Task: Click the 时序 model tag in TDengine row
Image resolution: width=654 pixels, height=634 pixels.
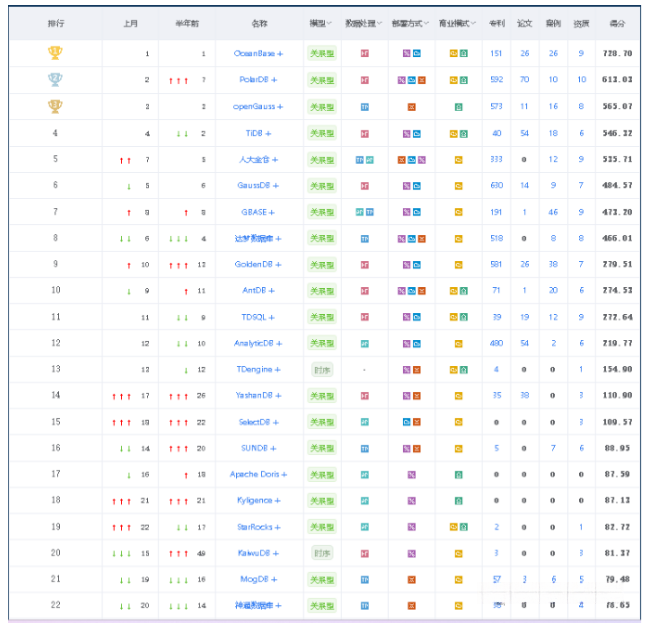Action: point(322,370)
